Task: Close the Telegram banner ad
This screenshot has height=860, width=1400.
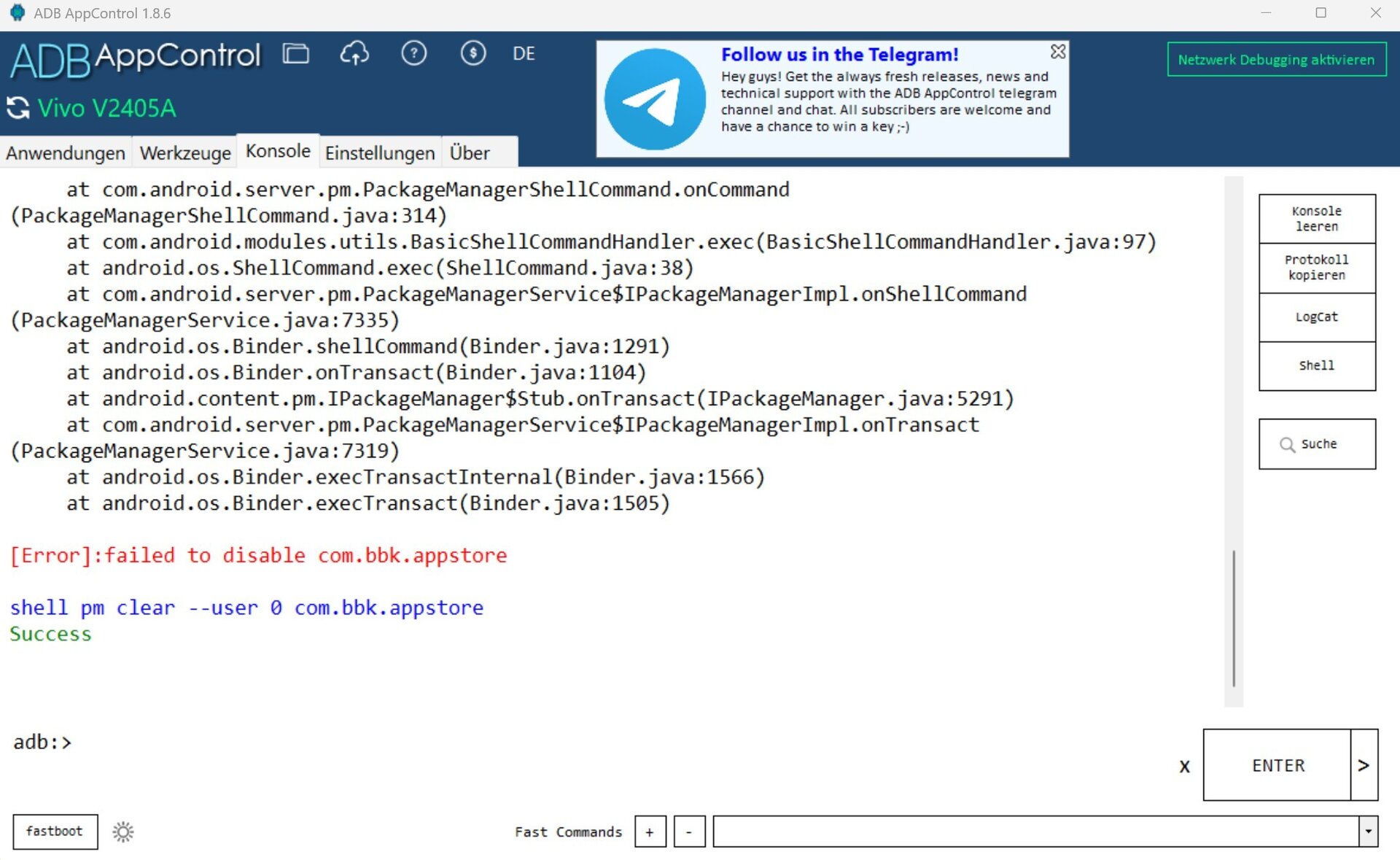Action: point(1057,52)
